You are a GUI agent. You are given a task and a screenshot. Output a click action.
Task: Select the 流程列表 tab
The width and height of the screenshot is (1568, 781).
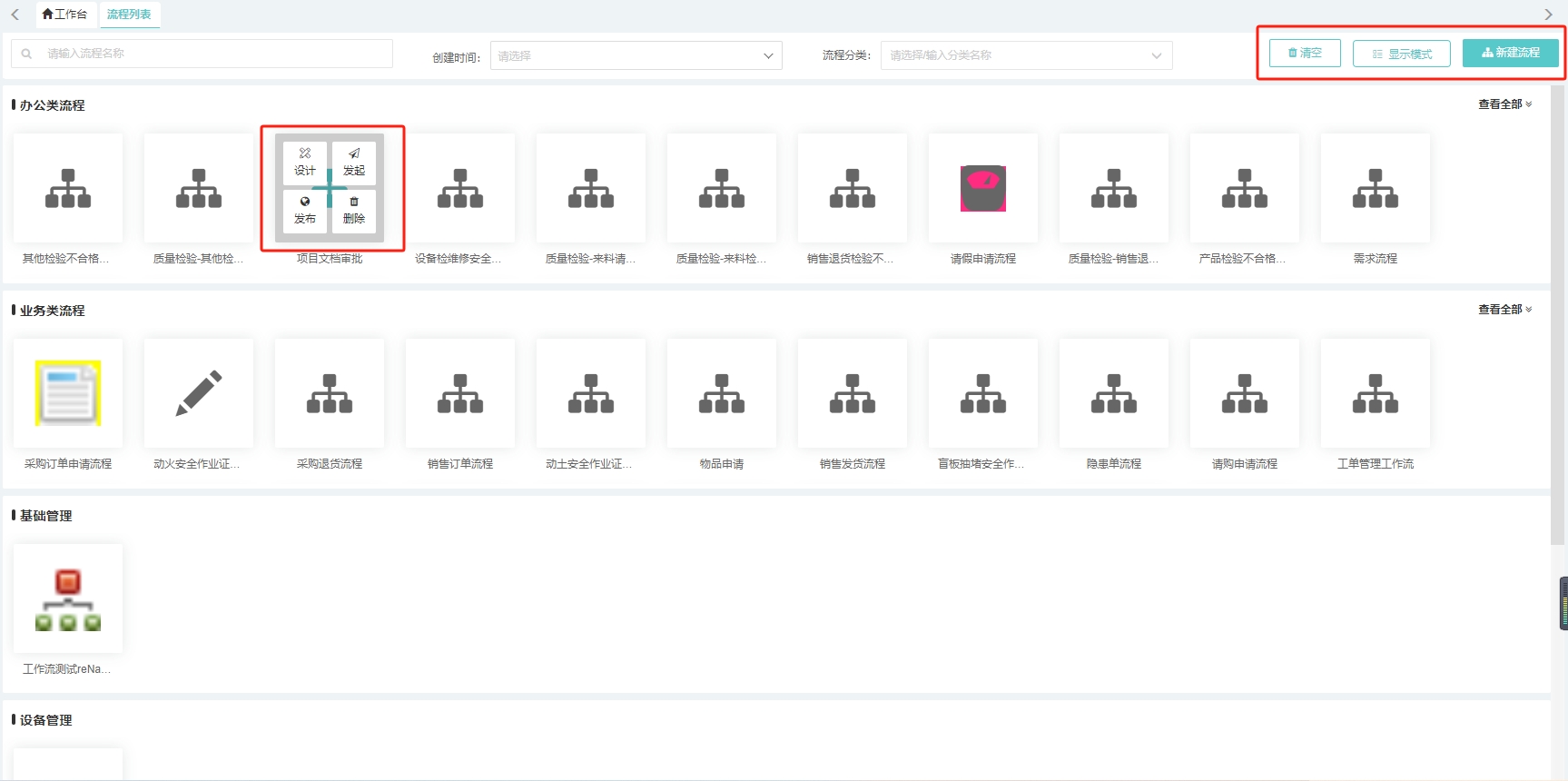(129, 15)
